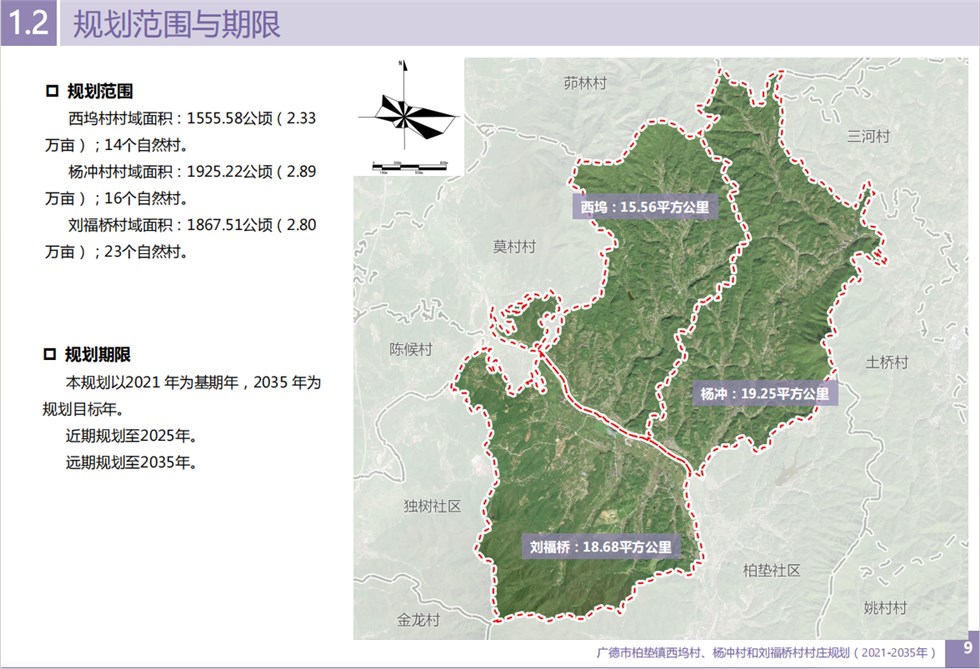Image resolution: width=980 pixels, height=669 pixels.
Task: Click the 土桥村 label on the map
Action: (887, 362)
